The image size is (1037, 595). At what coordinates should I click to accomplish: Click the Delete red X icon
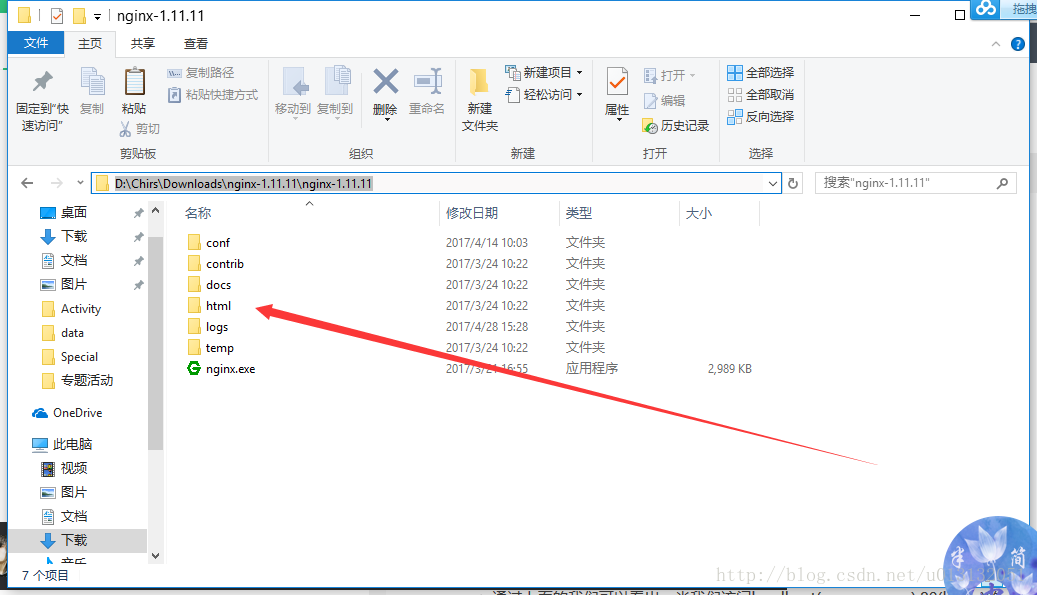(386, 82)
